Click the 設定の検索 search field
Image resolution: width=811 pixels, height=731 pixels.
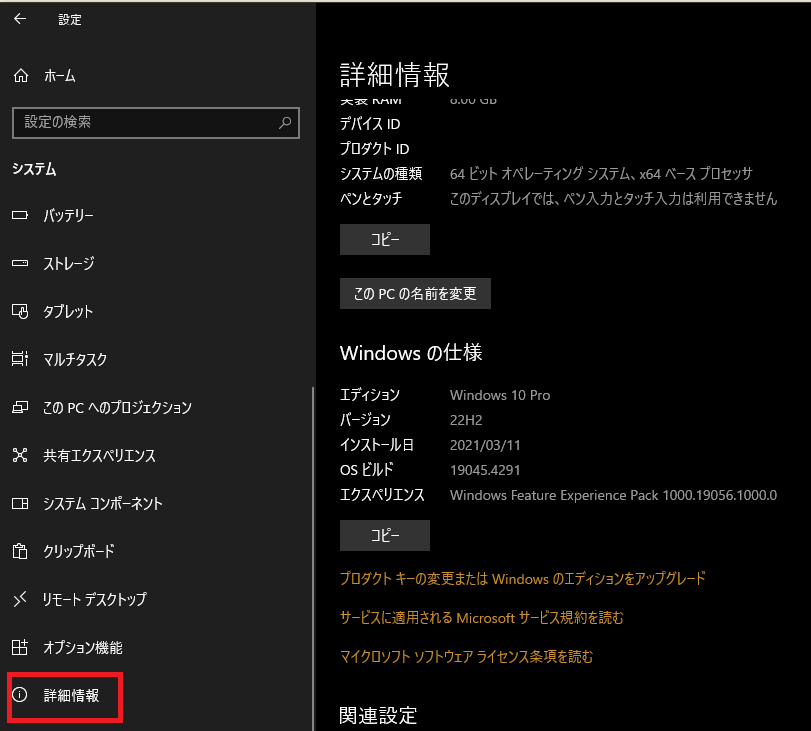coord(156,123)
